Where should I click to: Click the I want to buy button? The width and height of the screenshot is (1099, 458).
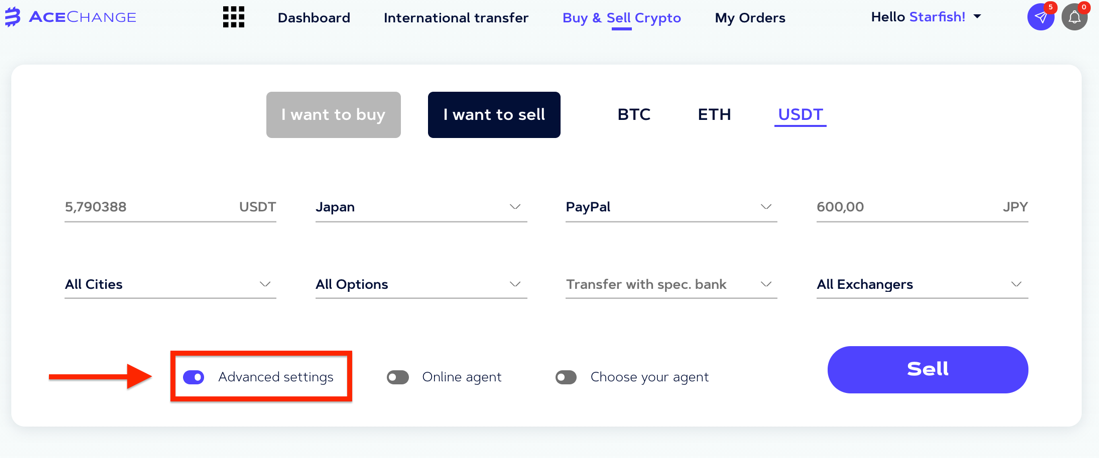tap(334, 115)
